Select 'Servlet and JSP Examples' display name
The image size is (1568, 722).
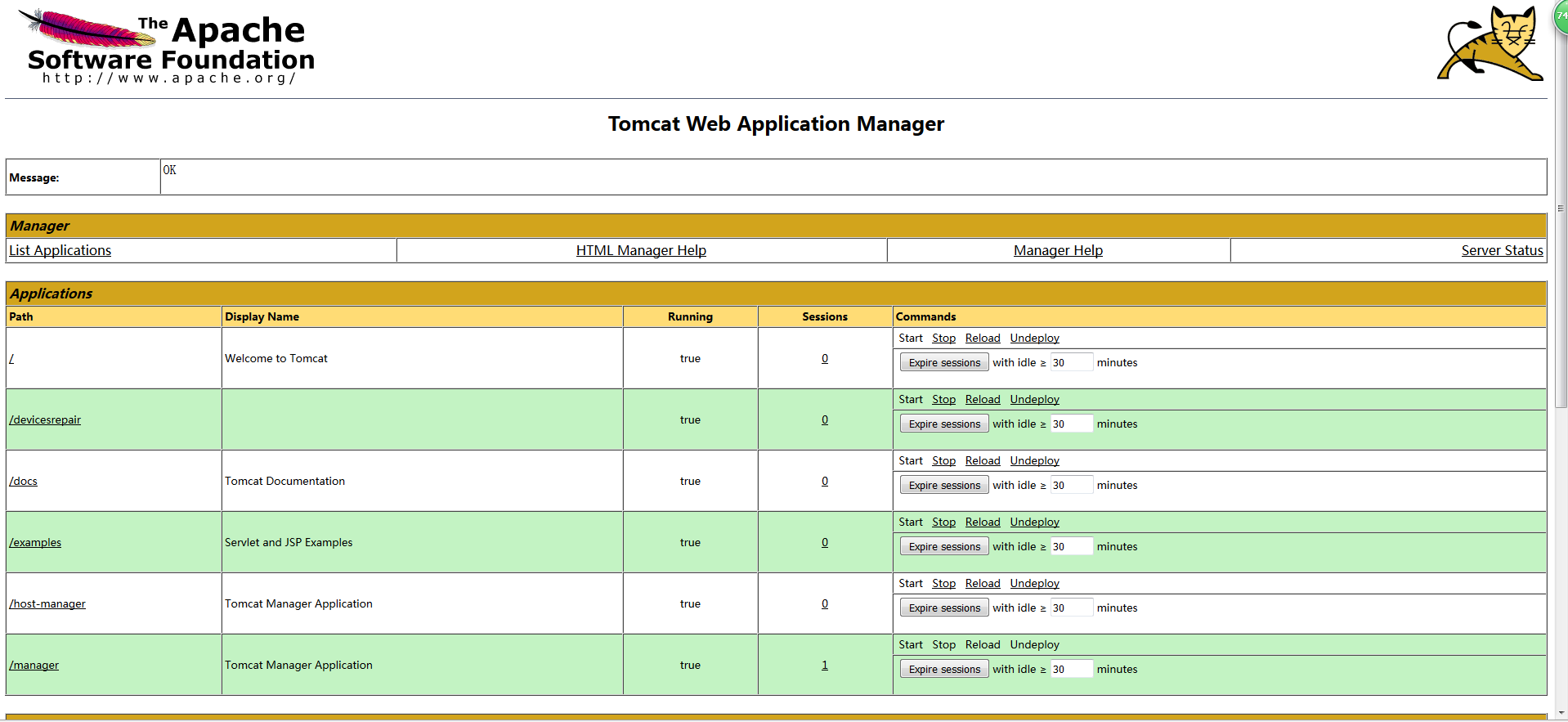pos(289,542)
